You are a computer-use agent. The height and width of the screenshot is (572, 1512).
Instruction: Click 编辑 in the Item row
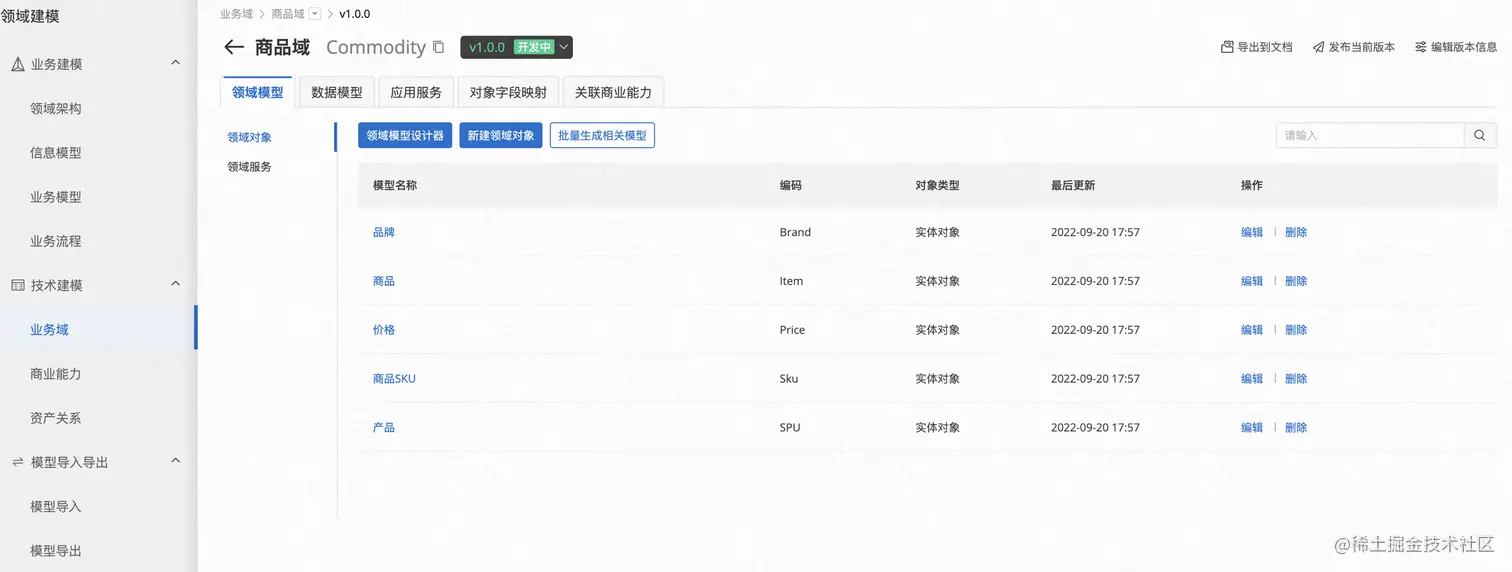coord(1252,281)
